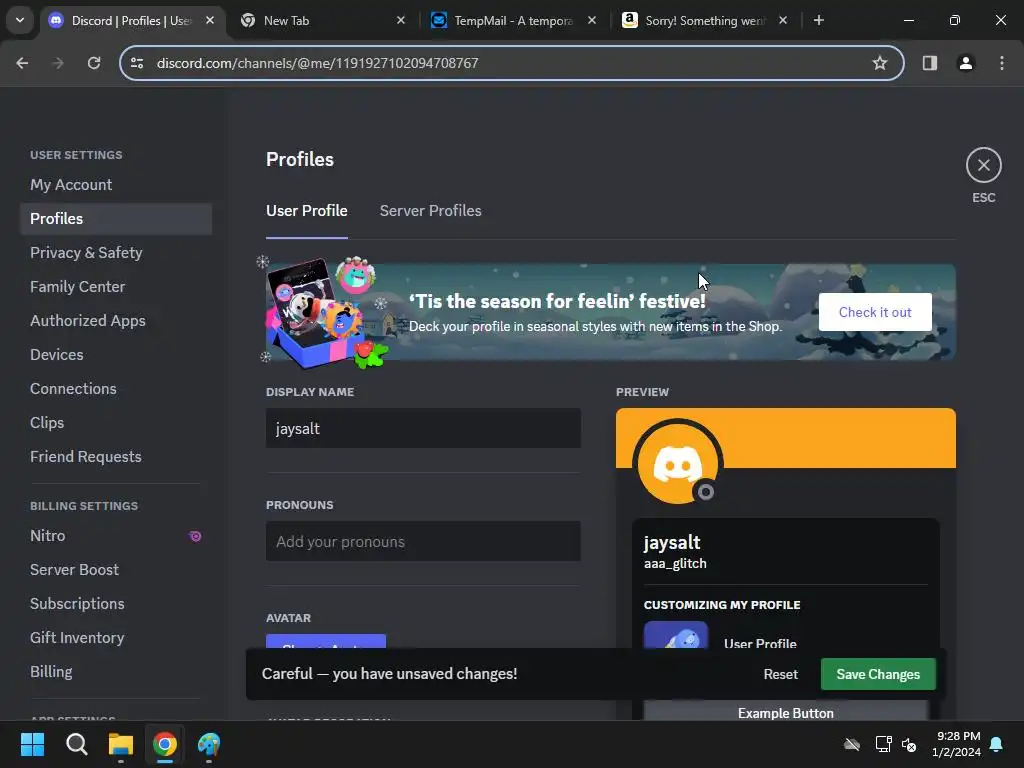Screen dimensions: 1024x768
Task: Close the New Tab tab
Action: click(401, 20)
